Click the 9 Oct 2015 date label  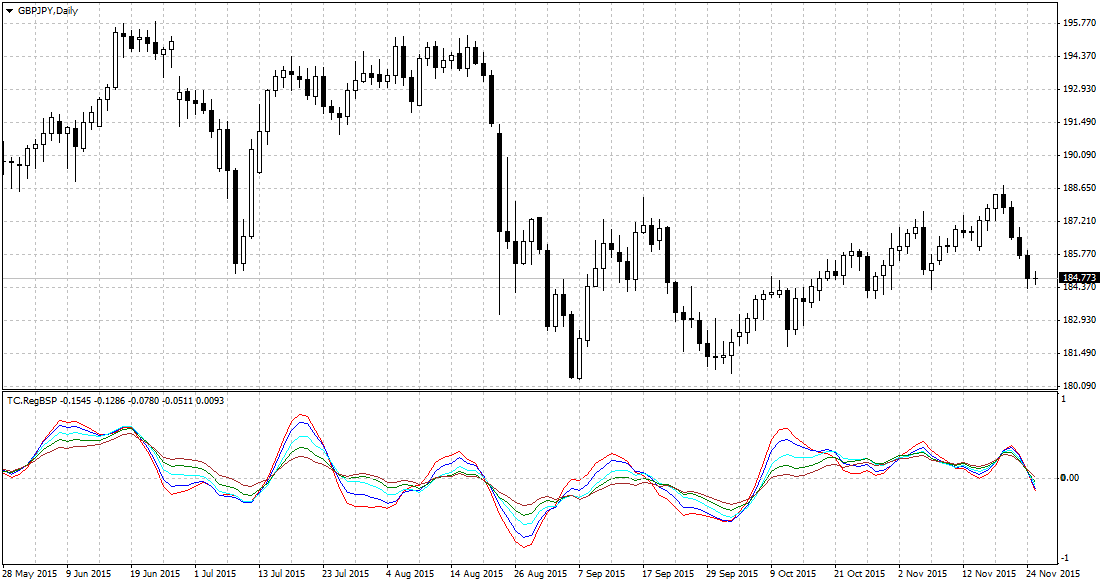(793, 574)
